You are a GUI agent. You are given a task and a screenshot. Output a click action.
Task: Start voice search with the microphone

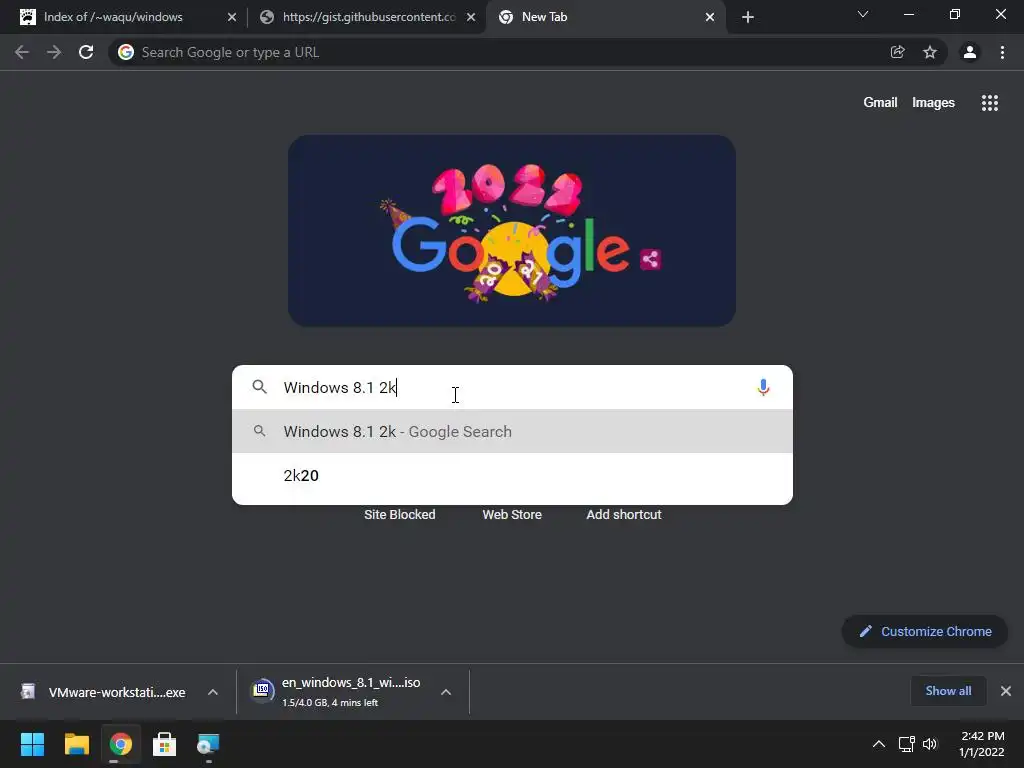click(763, 387)
